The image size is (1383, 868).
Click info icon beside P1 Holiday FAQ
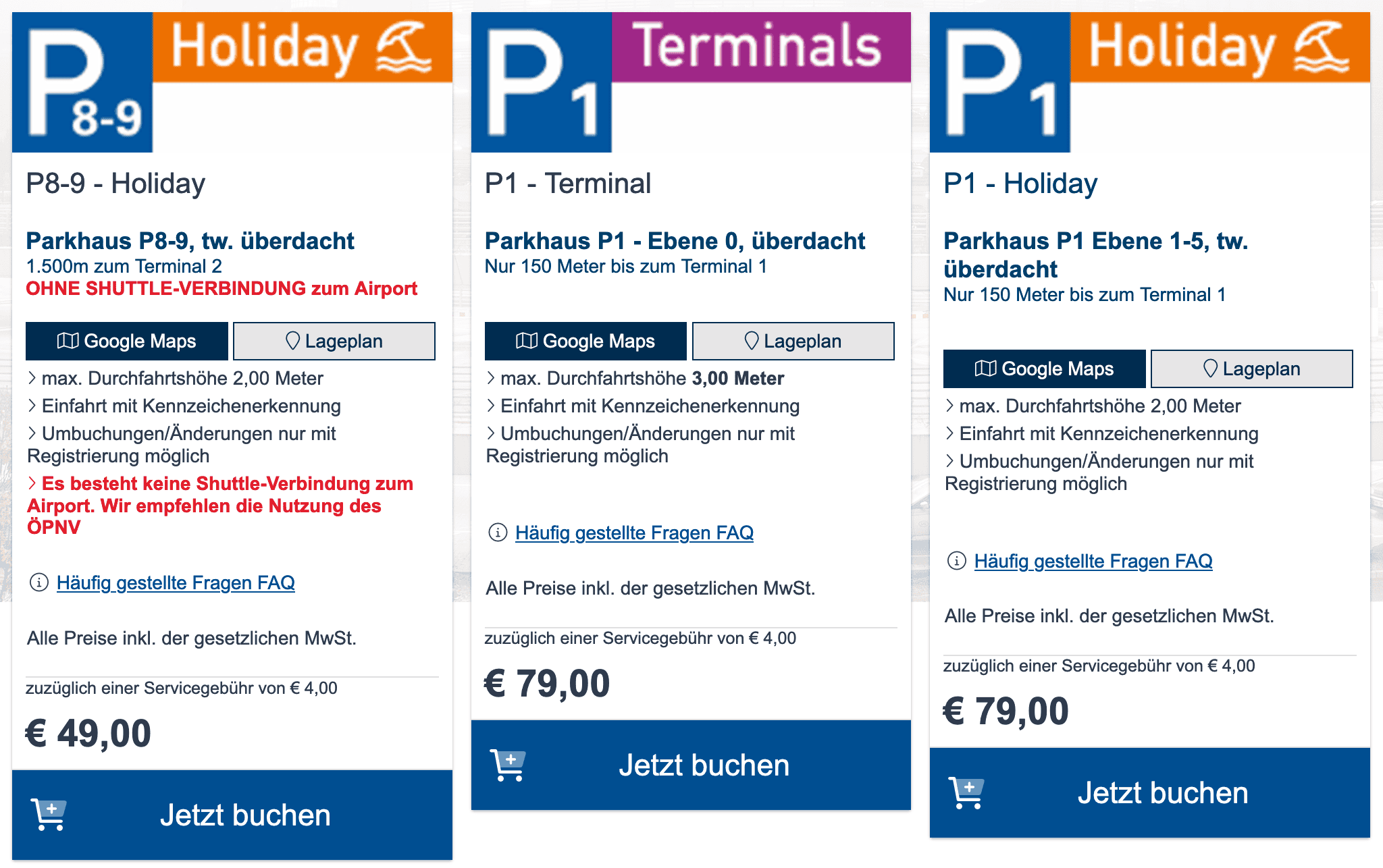pos(956,561)
